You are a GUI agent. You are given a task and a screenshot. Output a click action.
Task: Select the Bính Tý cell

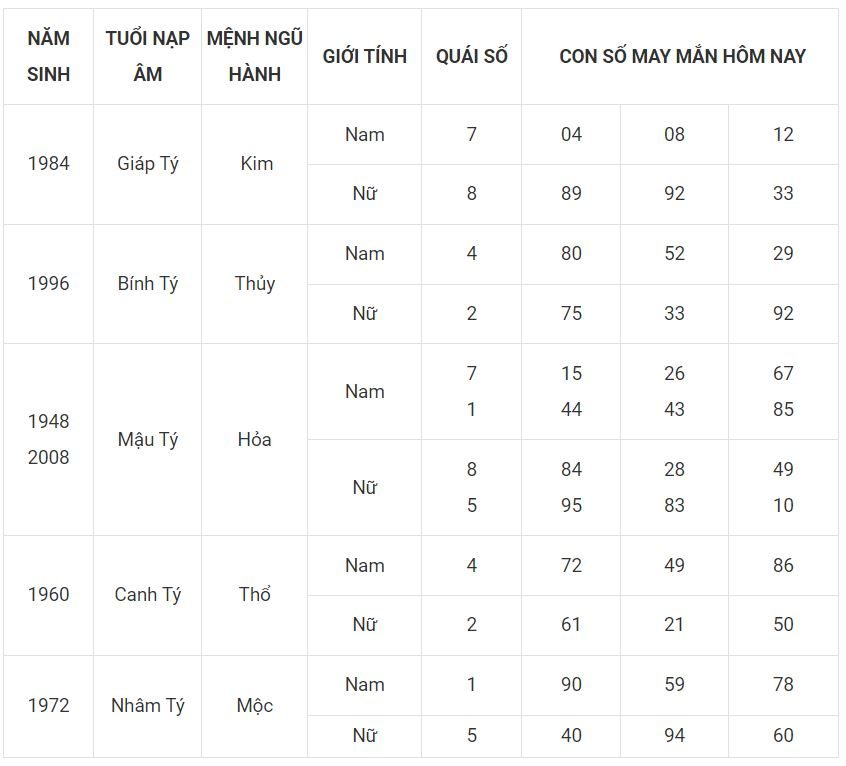tap(147, 284)
